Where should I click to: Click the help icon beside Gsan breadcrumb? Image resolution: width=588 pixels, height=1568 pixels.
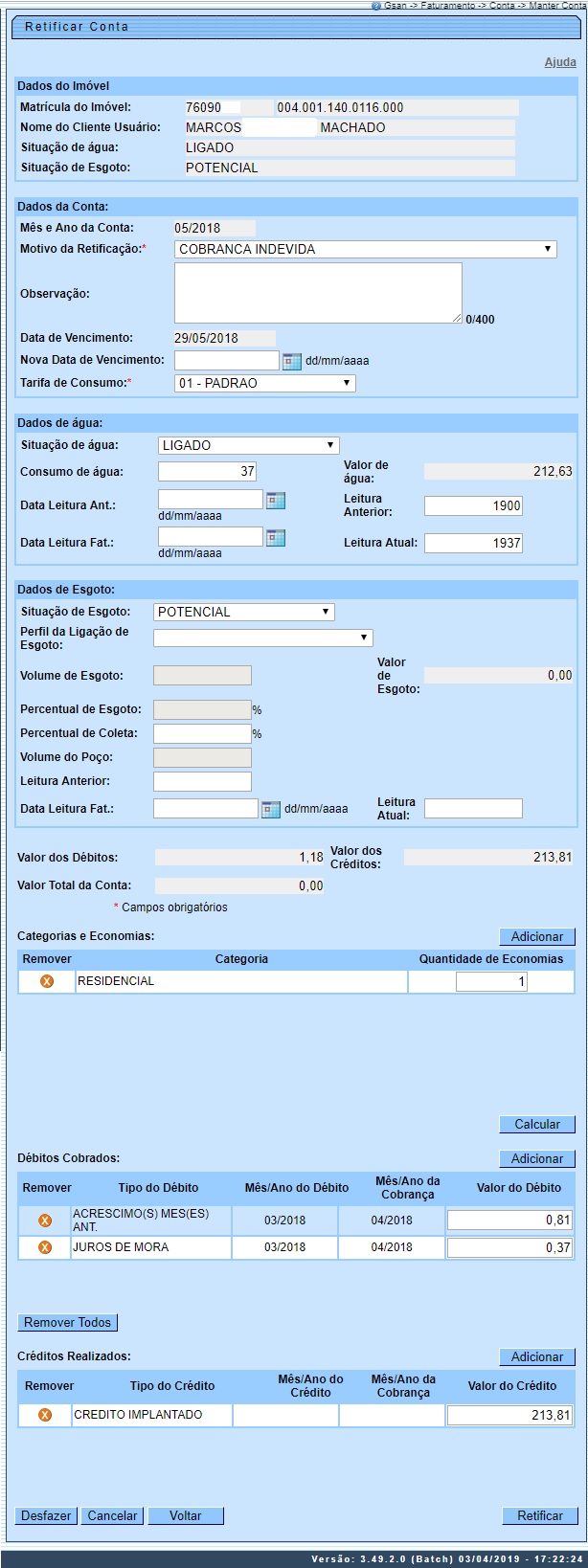[x=376, y=5]
